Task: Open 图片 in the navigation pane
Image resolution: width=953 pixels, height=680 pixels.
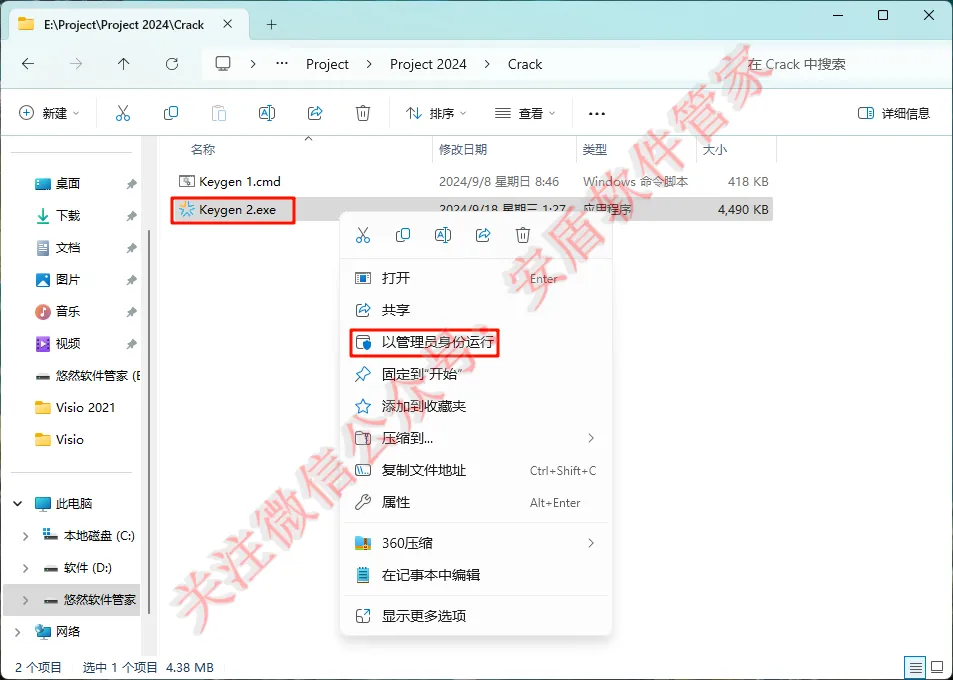Action: tap(67, 280)
